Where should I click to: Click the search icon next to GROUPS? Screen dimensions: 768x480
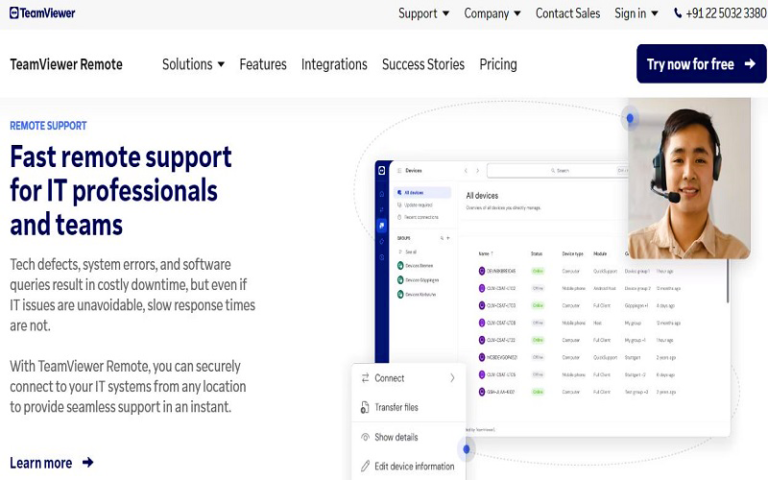(x=441, y=238)
